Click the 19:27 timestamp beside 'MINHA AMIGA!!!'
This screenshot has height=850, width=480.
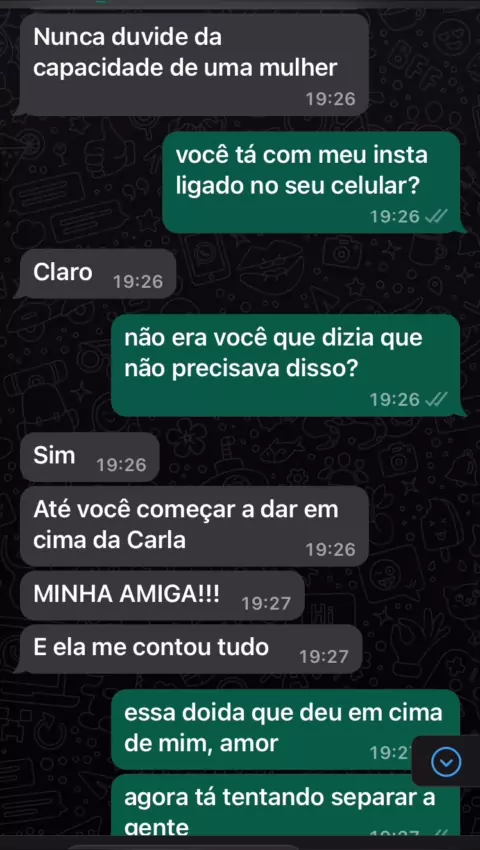click(266, 603)
